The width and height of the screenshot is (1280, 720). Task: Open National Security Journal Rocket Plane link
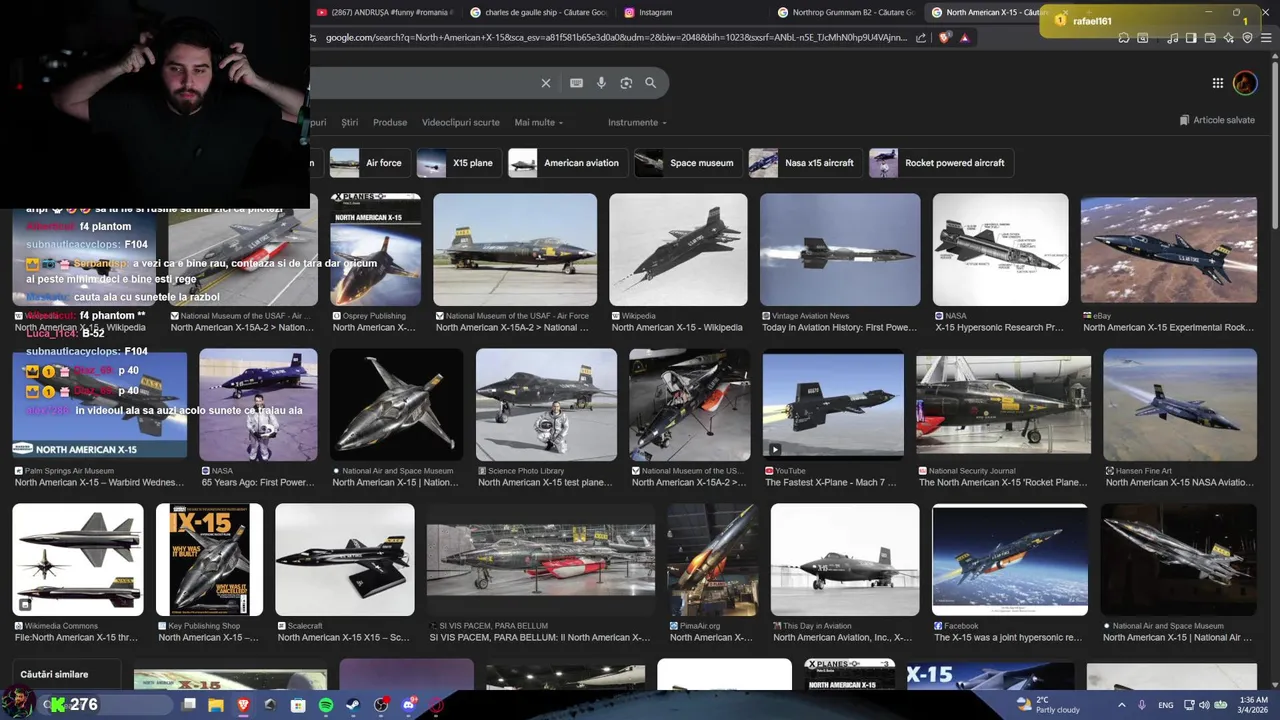click(x=1003, y=483)
